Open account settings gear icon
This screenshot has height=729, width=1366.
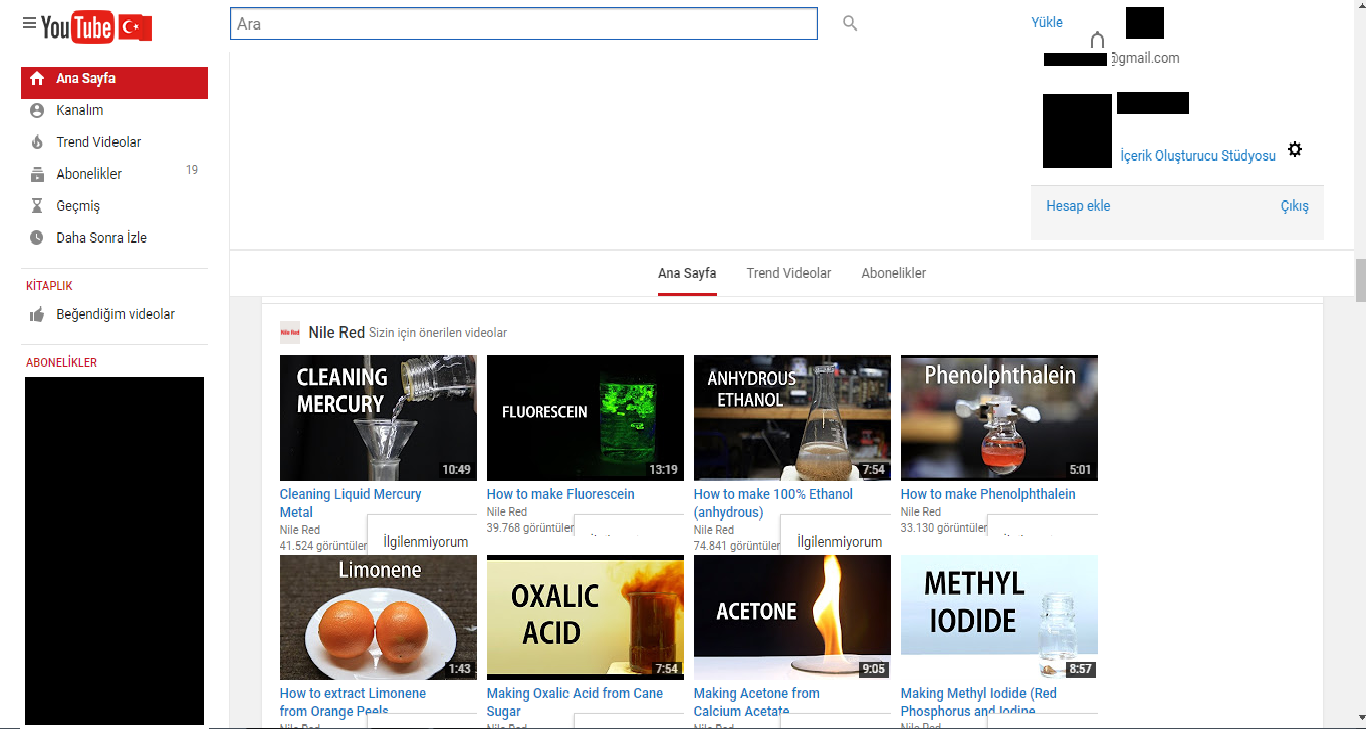tap(1295, 149)
